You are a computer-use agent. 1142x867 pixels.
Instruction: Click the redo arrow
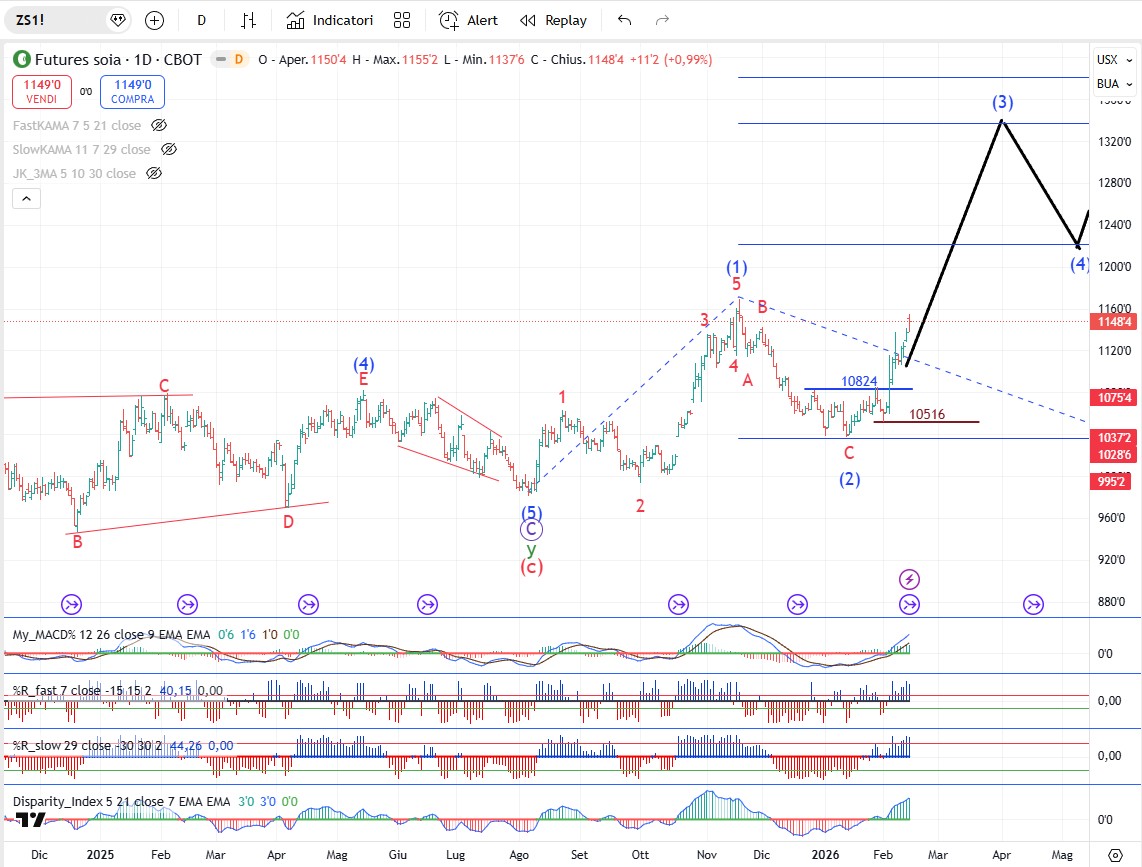(661, 20)
